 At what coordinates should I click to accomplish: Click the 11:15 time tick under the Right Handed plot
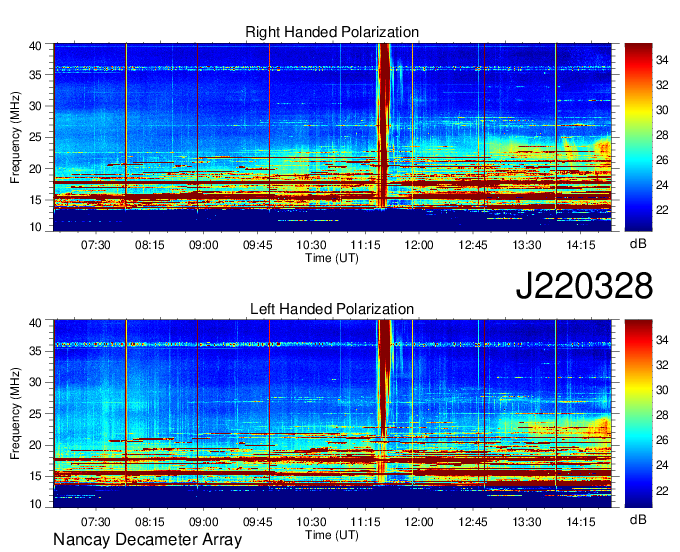point(365,245)
